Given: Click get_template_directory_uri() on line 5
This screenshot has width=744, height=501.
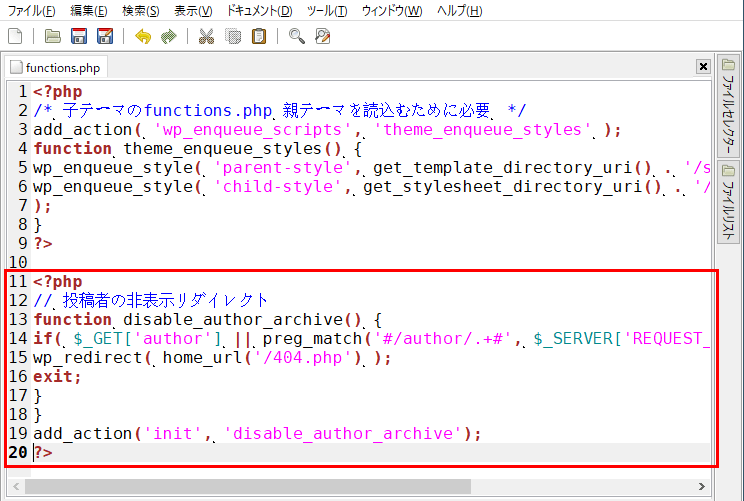Looking at the screenshot, I should 512,167.
